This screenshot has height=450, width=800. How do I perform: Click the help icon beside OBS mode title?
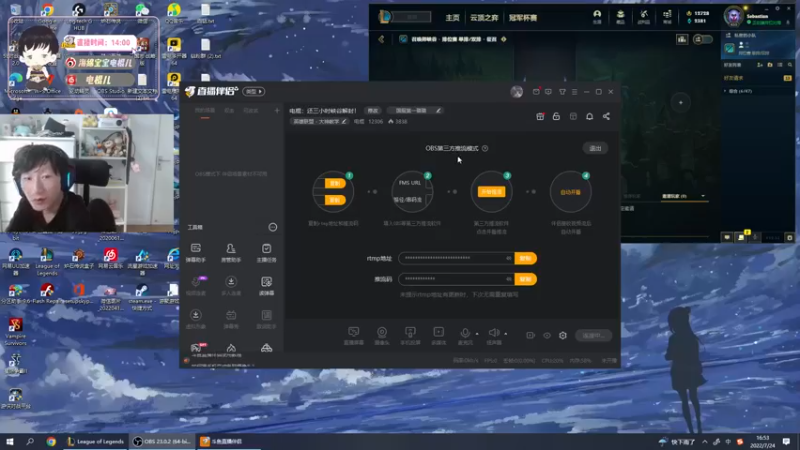pos(485,148)
